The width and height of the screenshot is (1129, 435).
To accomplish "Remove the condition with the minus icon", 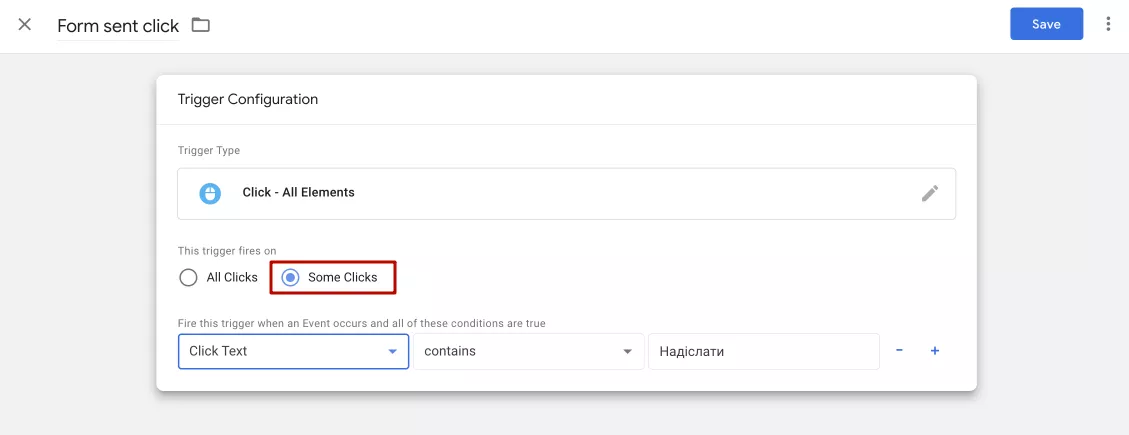I will [899, 351].
